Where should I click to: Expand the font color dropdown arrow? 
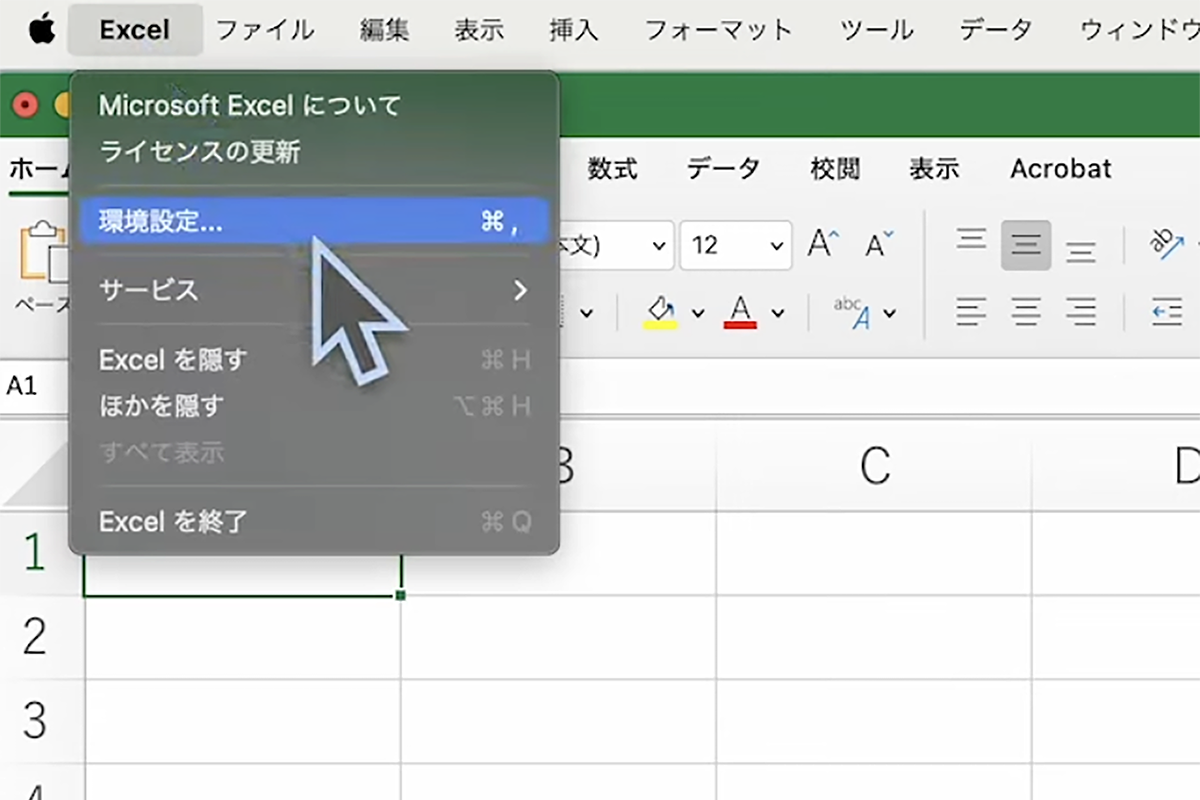tap(778, 314)
